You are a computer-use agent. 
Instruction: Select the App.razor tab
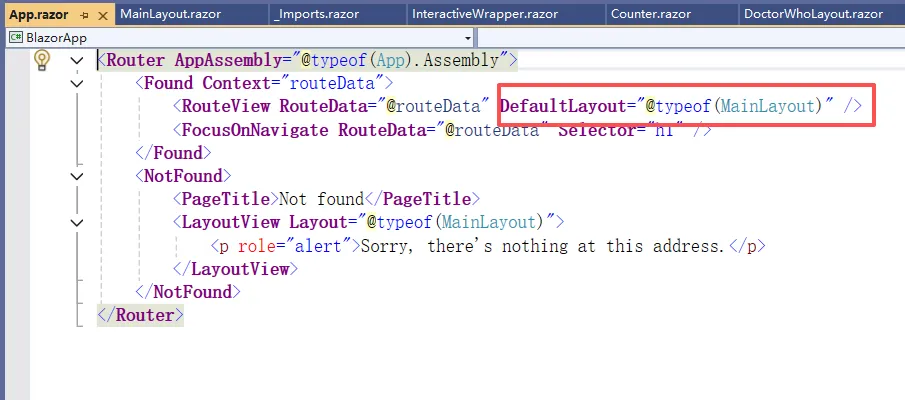[x=39, y=15]
